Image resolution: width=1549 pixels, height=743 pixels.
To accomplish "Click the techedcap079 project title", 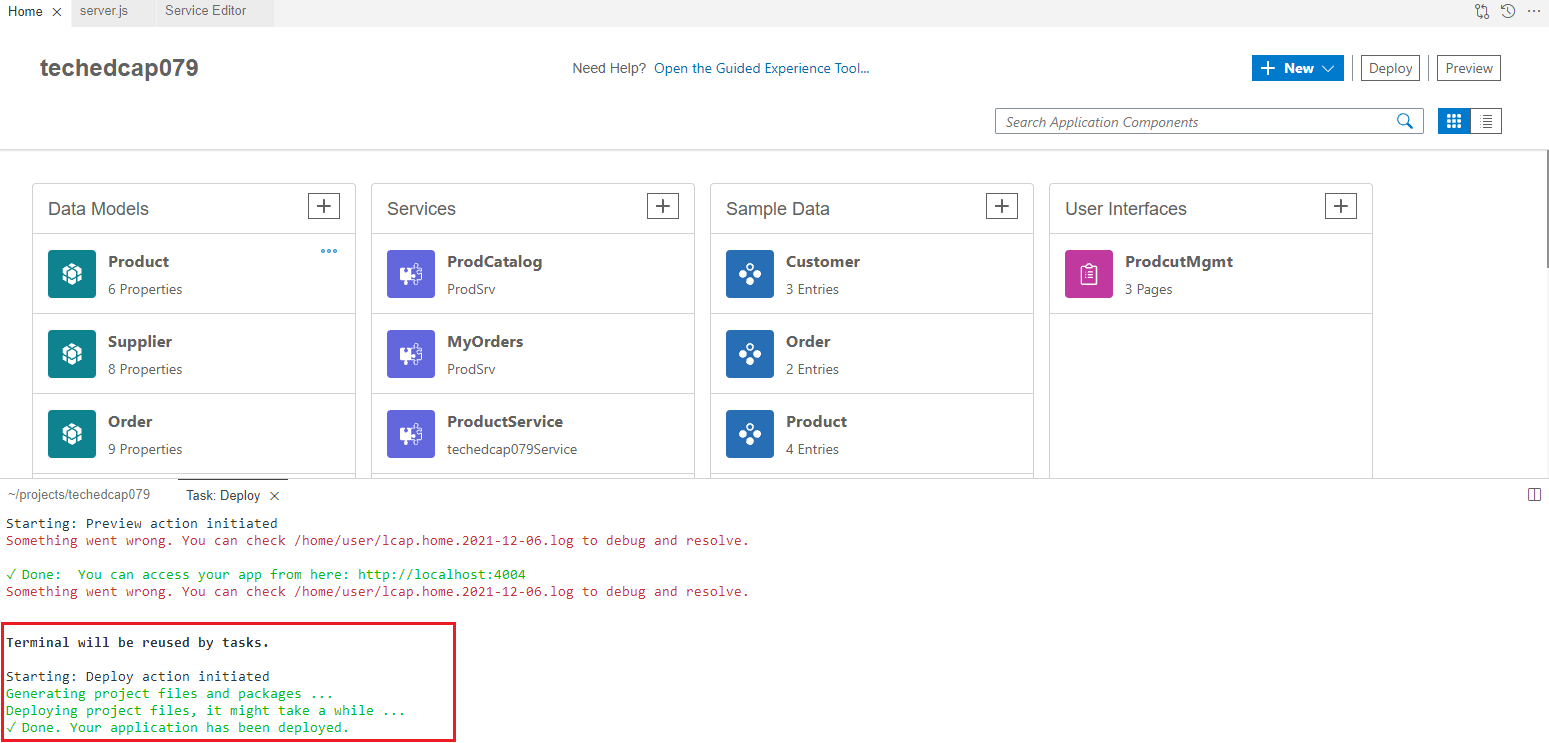I will click(x=119, y=68).
